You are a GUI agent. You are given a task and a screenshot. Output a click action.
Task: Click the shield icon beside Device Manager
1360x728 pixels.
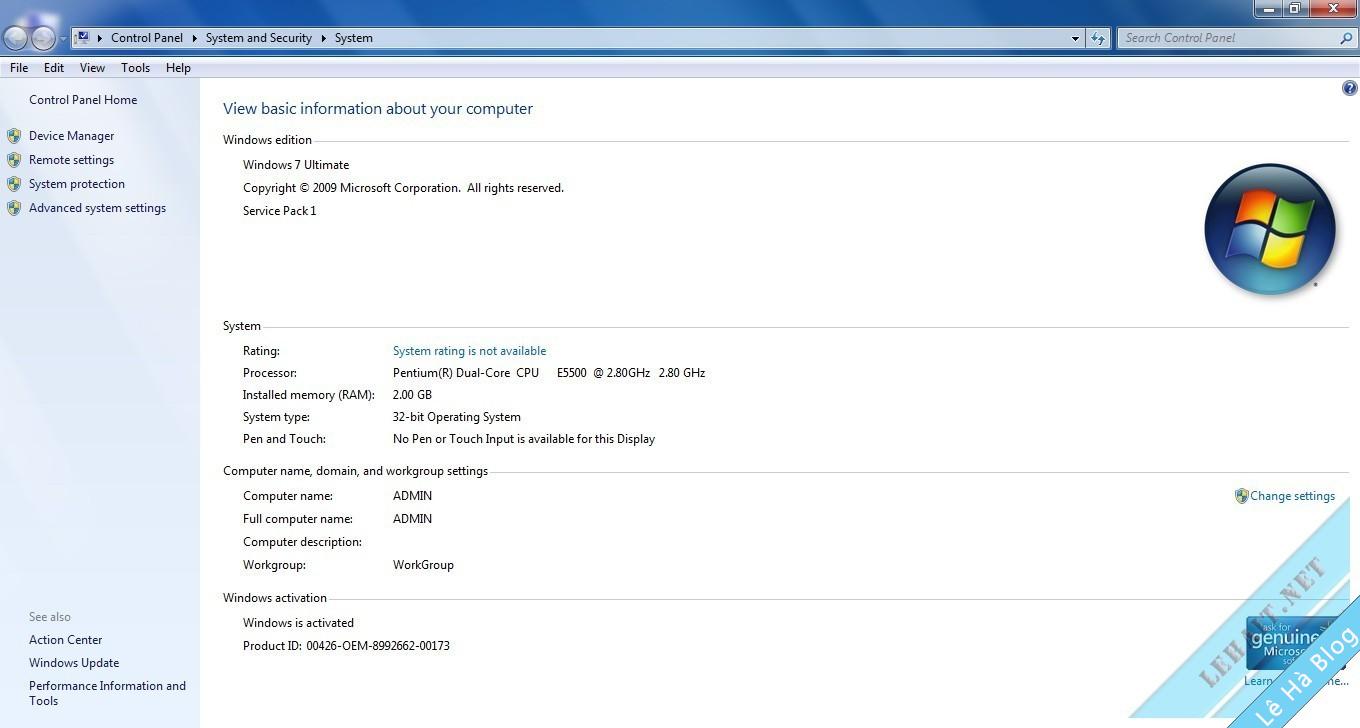coord(14,136)
